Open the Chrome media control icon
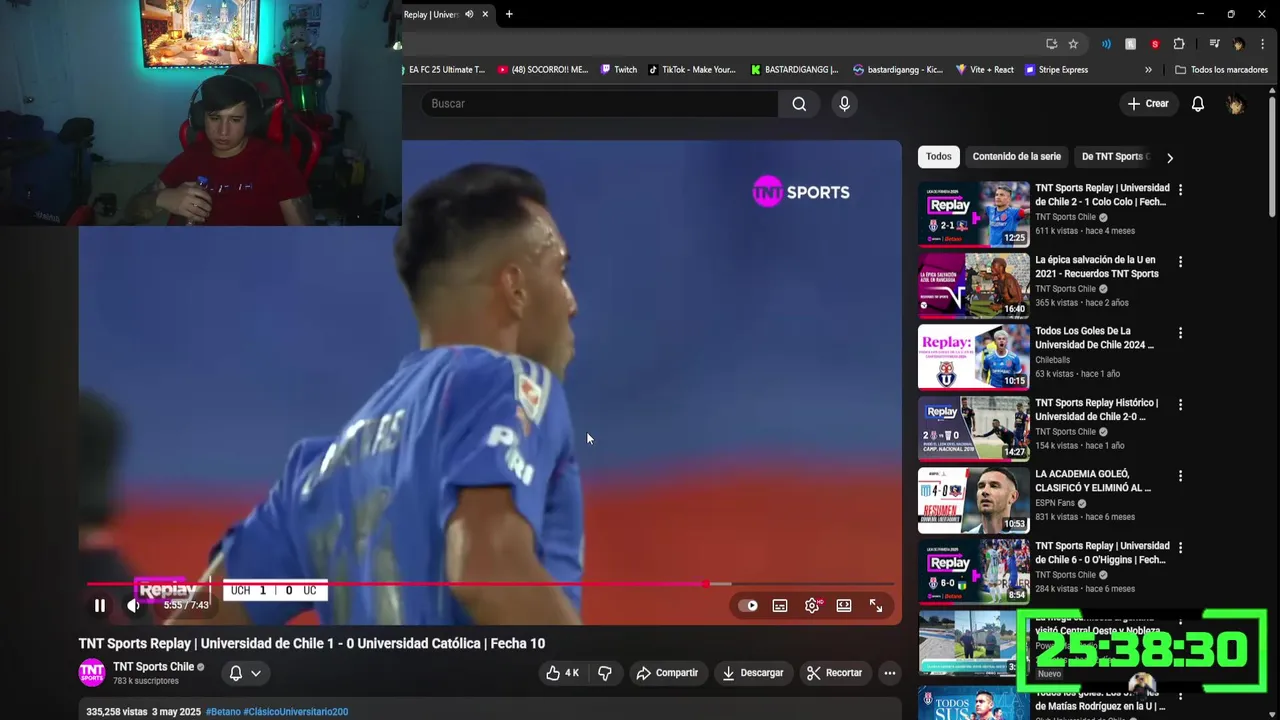The width and height of the screenshot is (1280, 720). [1214, 44]
